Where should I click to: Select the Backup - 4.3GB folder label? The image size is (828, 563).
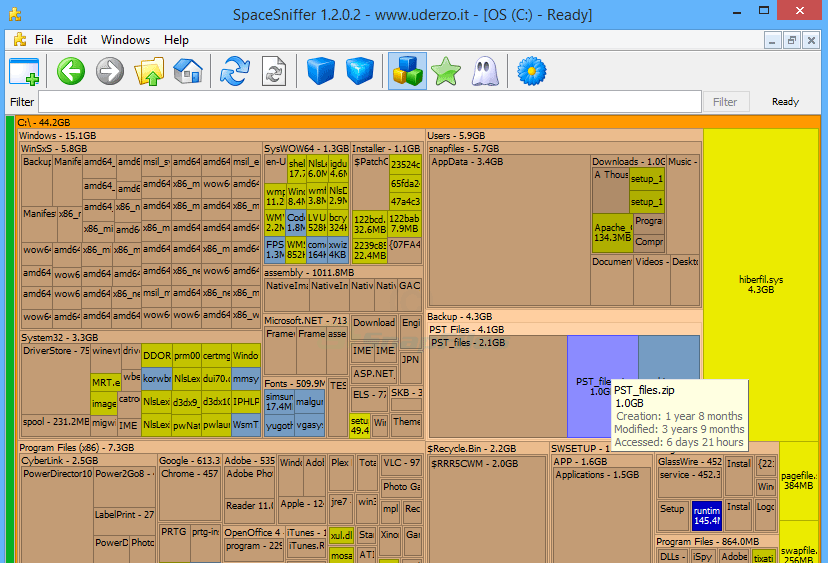(x=459, y=317)
